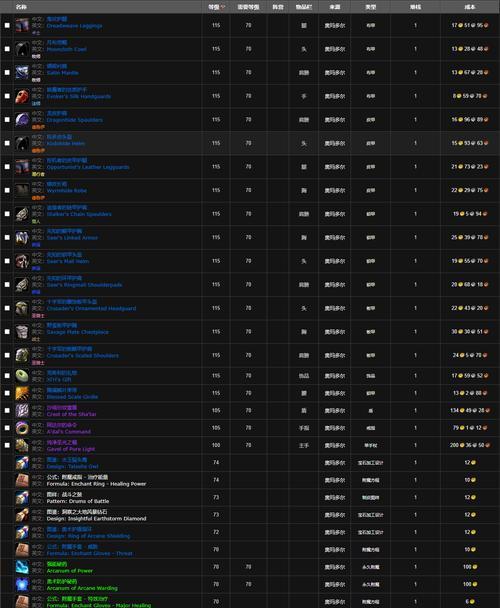The image size is (500, 608).
Task: Open the Dreadweave Leggings item link
Action: [x=74, y=26]
